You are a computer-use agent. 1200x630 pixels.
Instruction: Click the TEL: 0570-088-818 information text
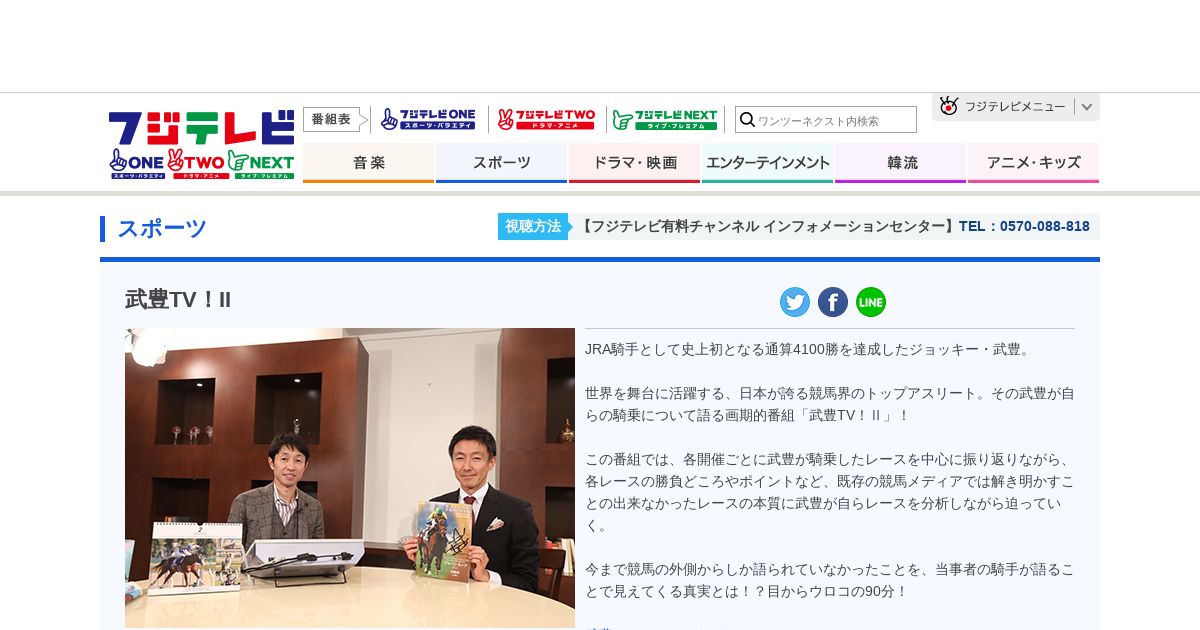pyautogui.click(x=1024, y=226)
